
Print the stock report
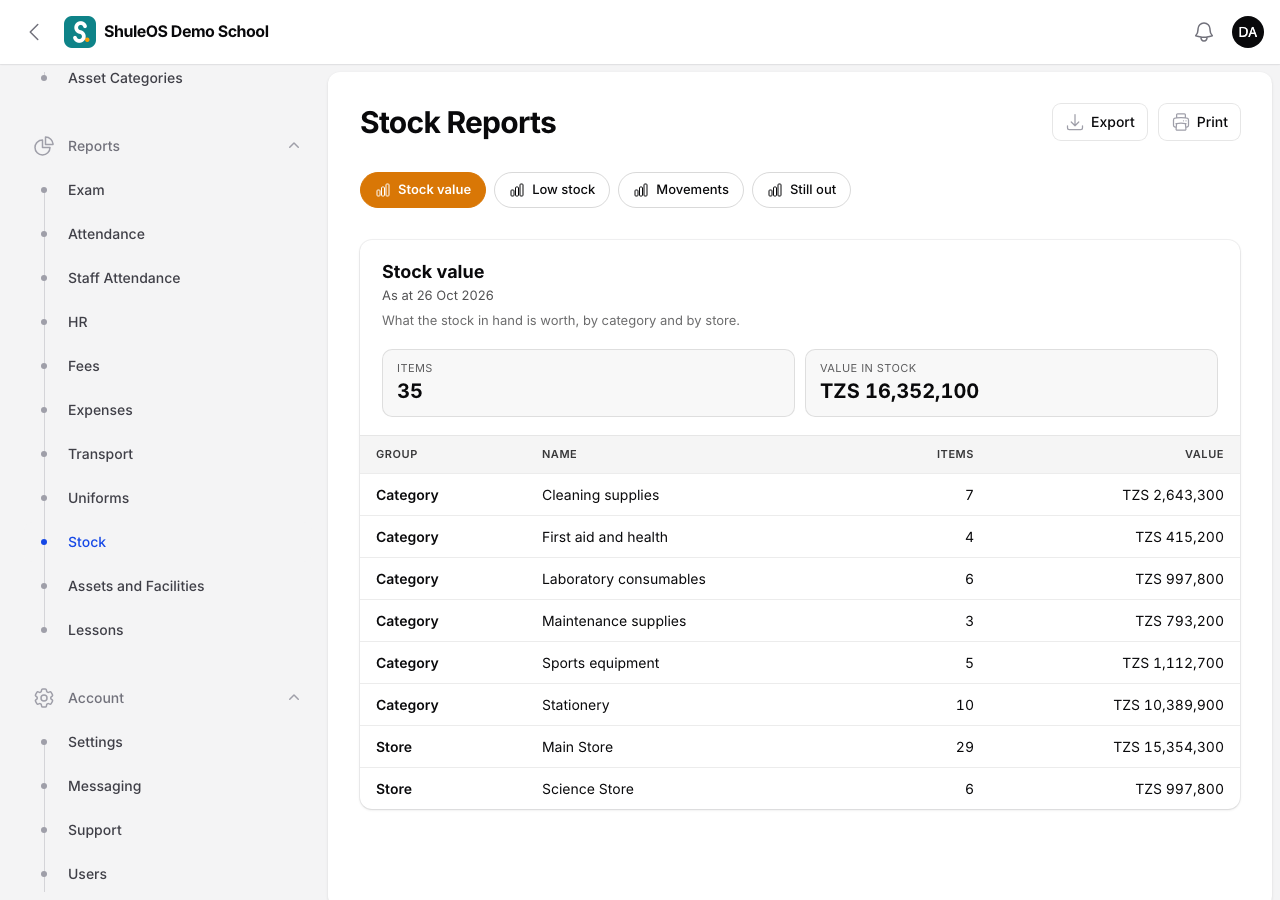1199,122
